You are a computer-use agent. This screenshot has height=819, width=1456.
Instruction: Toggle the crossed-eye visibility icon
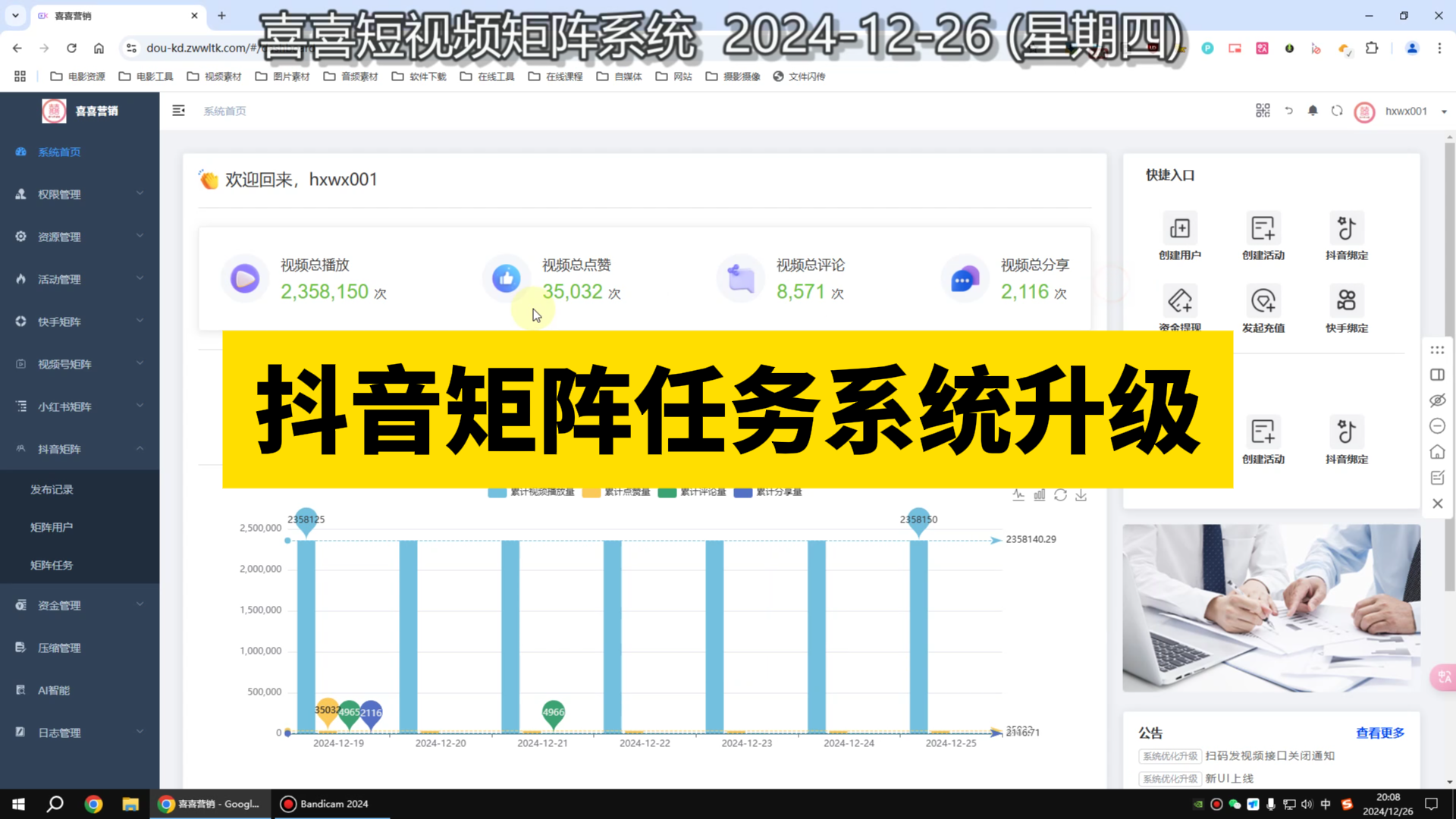tap(1437, 400)
